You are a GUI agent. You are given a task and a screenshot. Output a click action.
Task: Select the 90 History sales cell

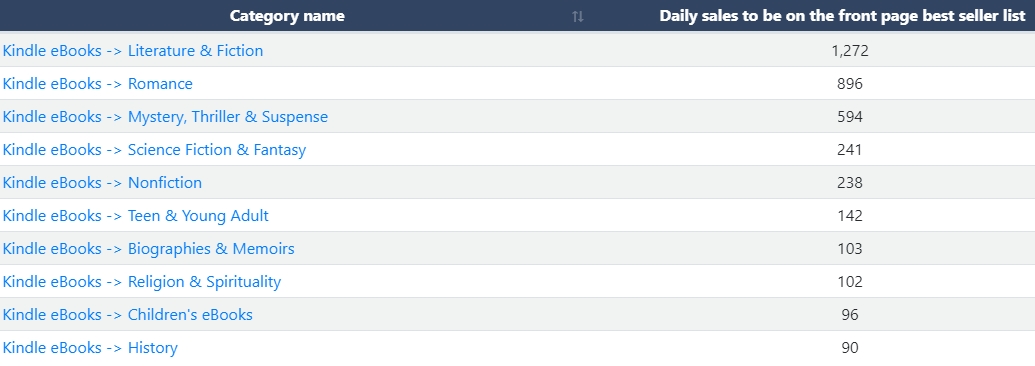point(850,348)
